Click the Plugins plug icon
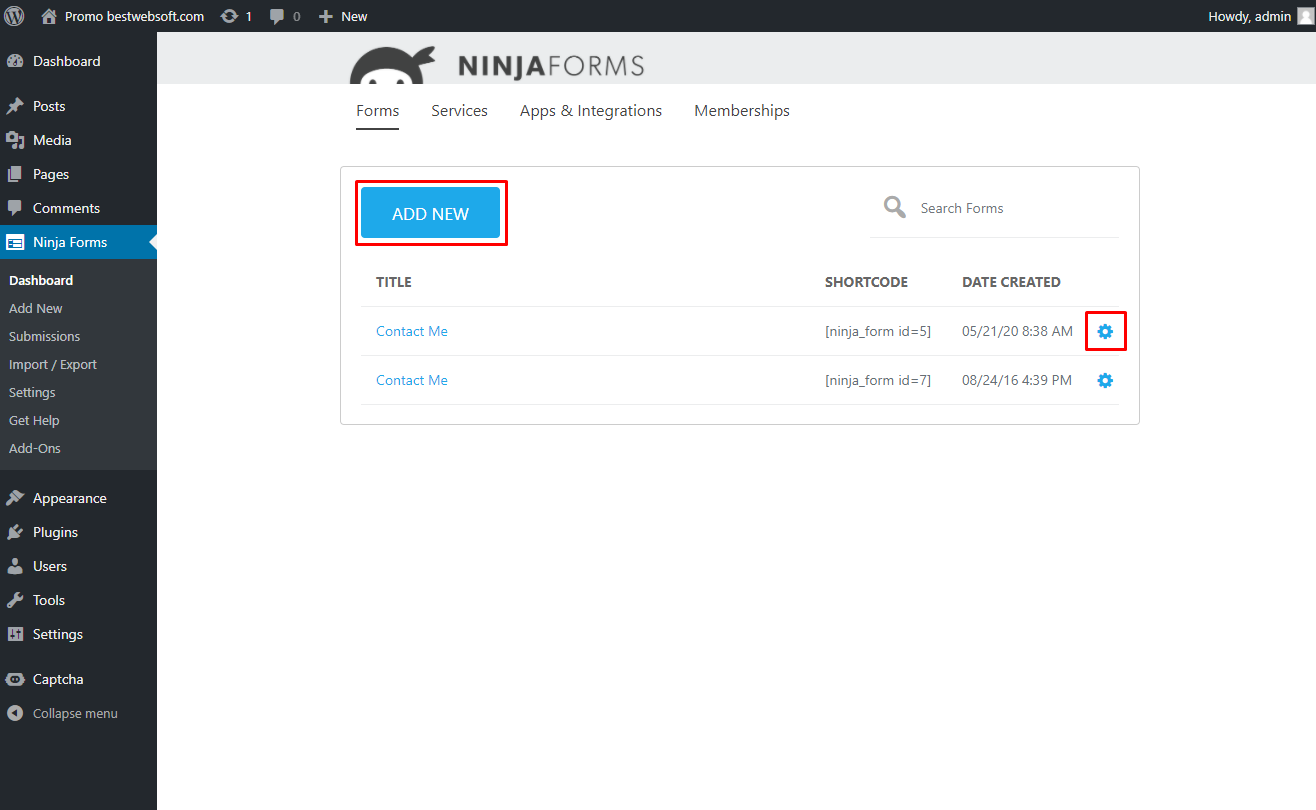The image size is (1316, 810). click(15, 532)
